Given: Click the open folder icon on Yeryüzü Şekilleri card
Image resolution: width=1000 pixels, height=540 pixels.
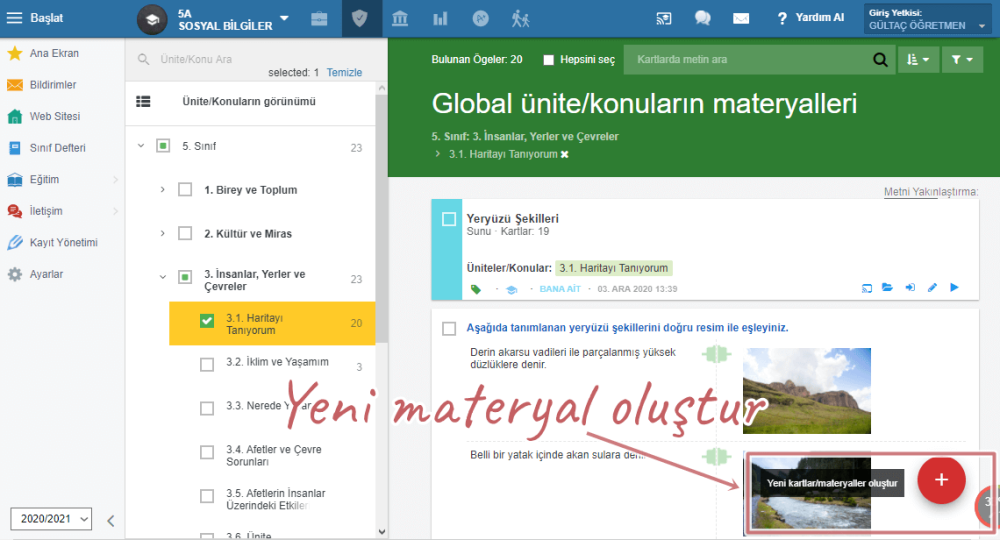Looking at the screenshot, I should coord(887,288).
